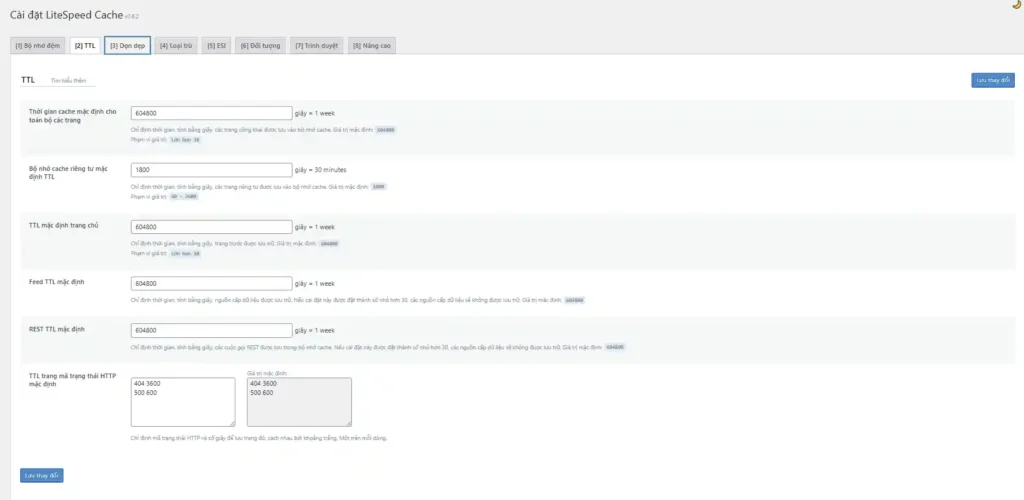Click the Bộ nhớ cache riêng tư label
The image size is (1024, 500).
pyautogui.click(x=69, y=172)
